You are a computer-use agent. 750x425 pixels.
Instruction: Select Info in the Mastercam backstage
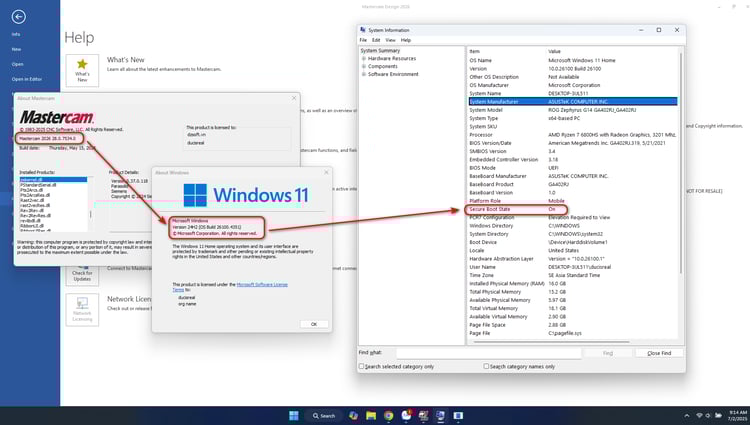[16, 34]
